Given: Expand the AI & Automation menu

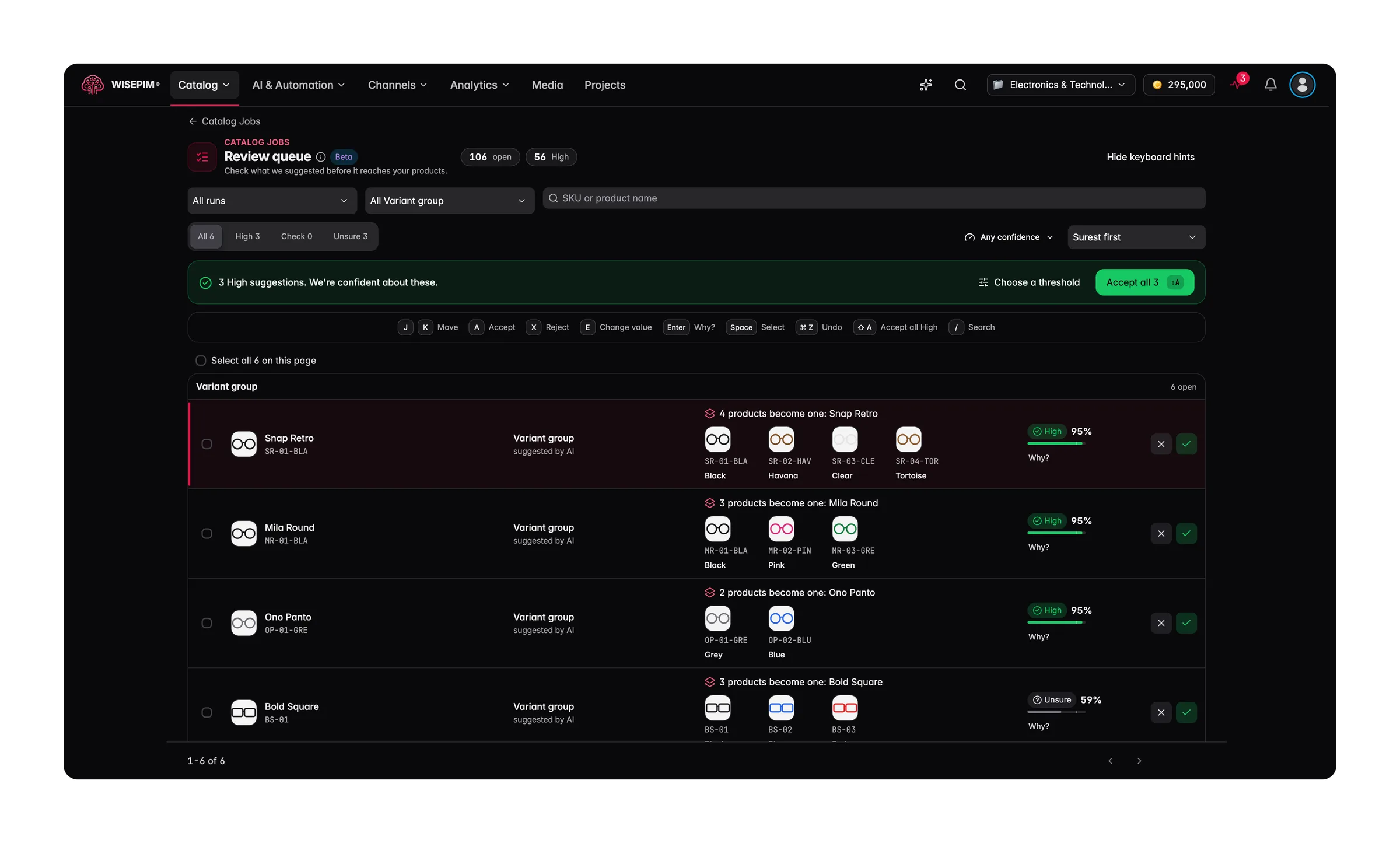Looking at the screenshot, I should [299, 85].
